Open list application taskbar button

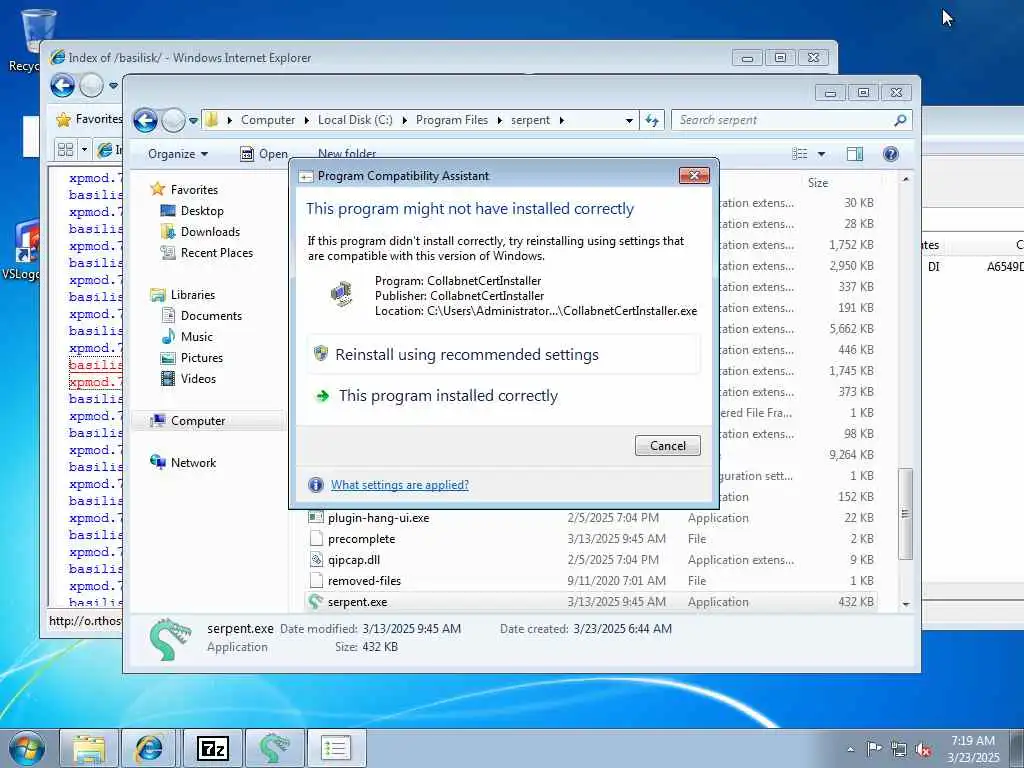[336, 748]
